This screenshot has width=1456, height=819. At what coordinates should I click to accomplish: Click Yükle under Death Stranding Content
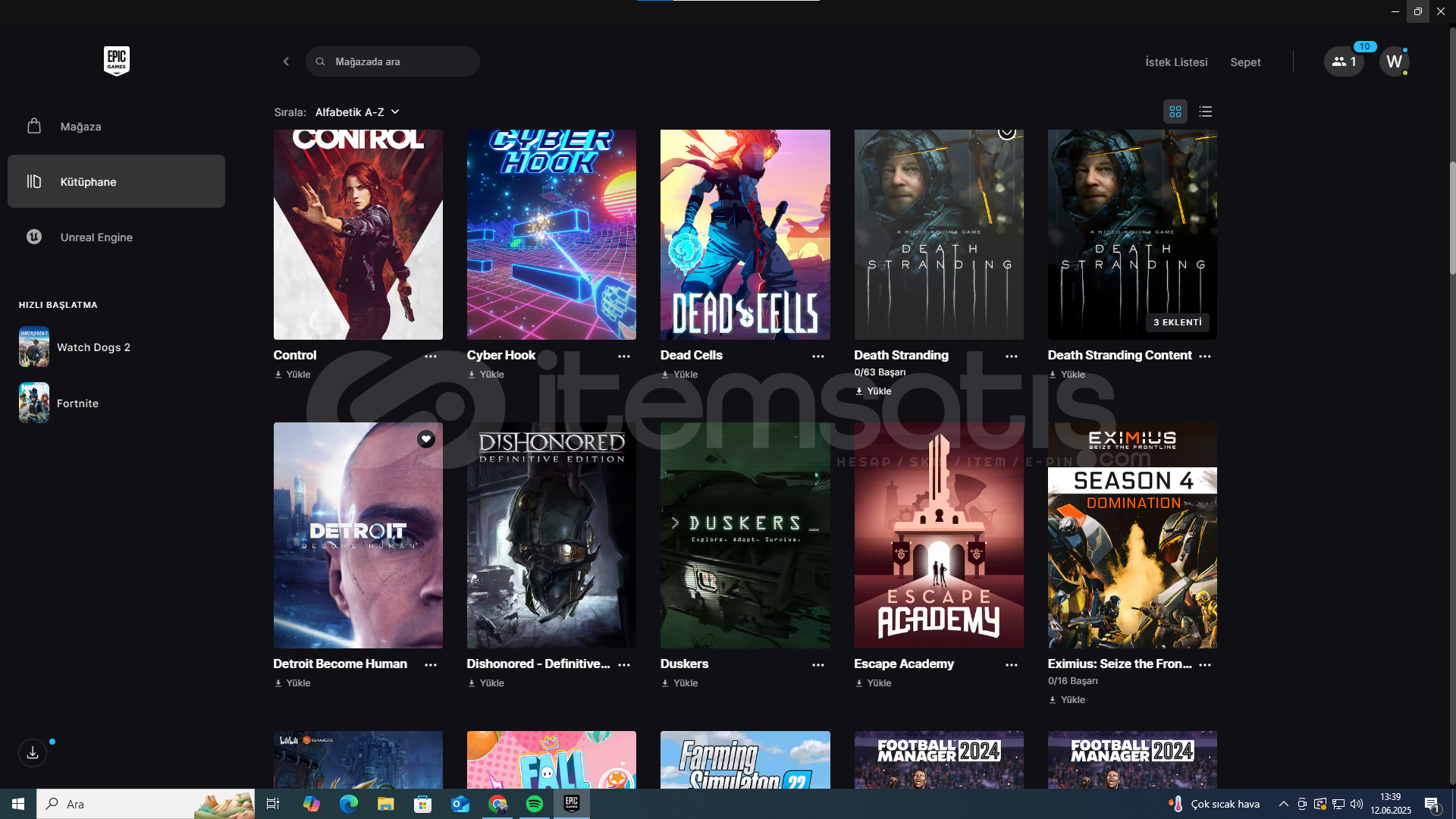[1067, 375]
